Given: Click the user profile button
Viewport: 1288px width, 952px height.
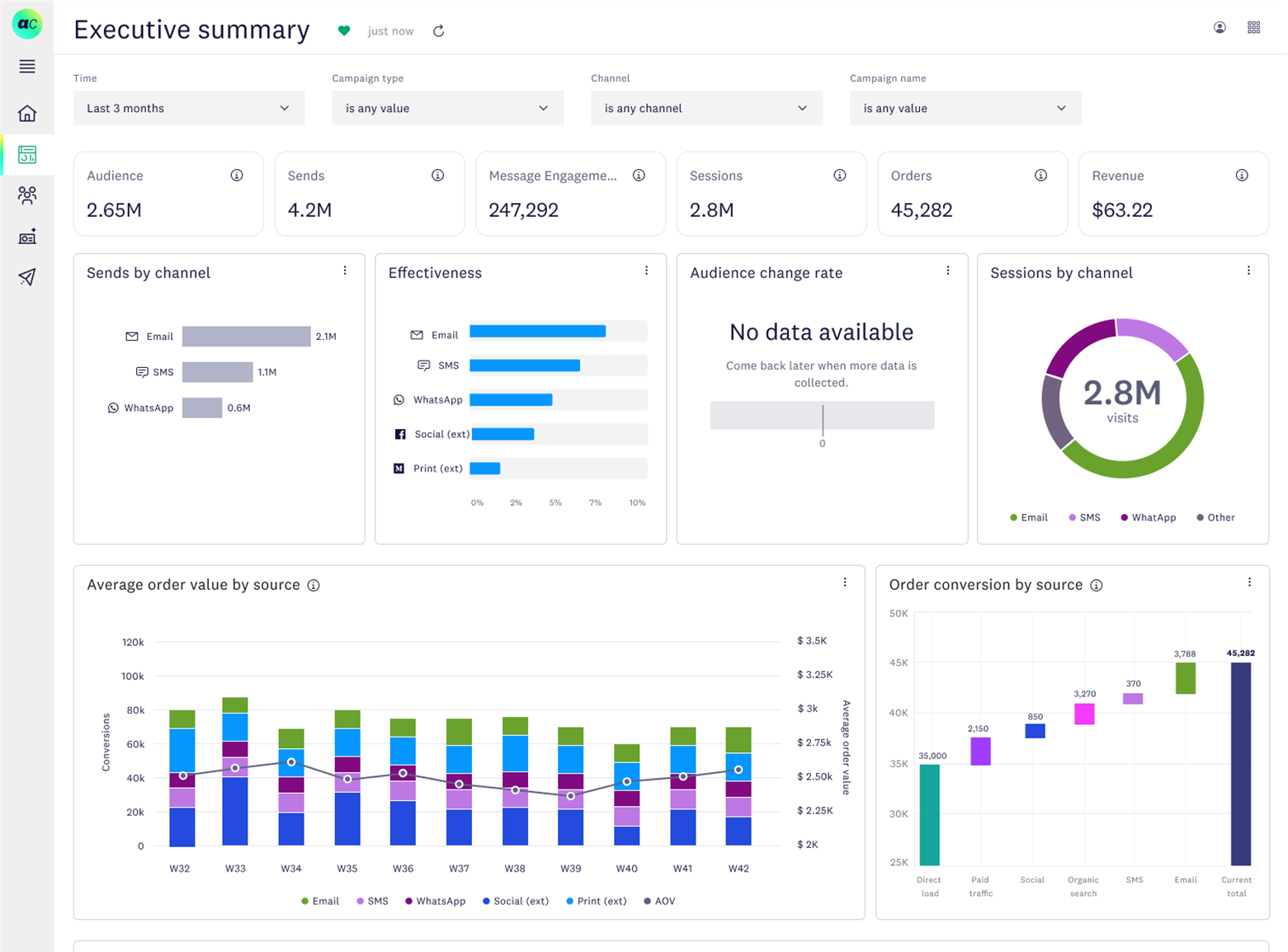Looking at the screenshot, I should 1219,27.
